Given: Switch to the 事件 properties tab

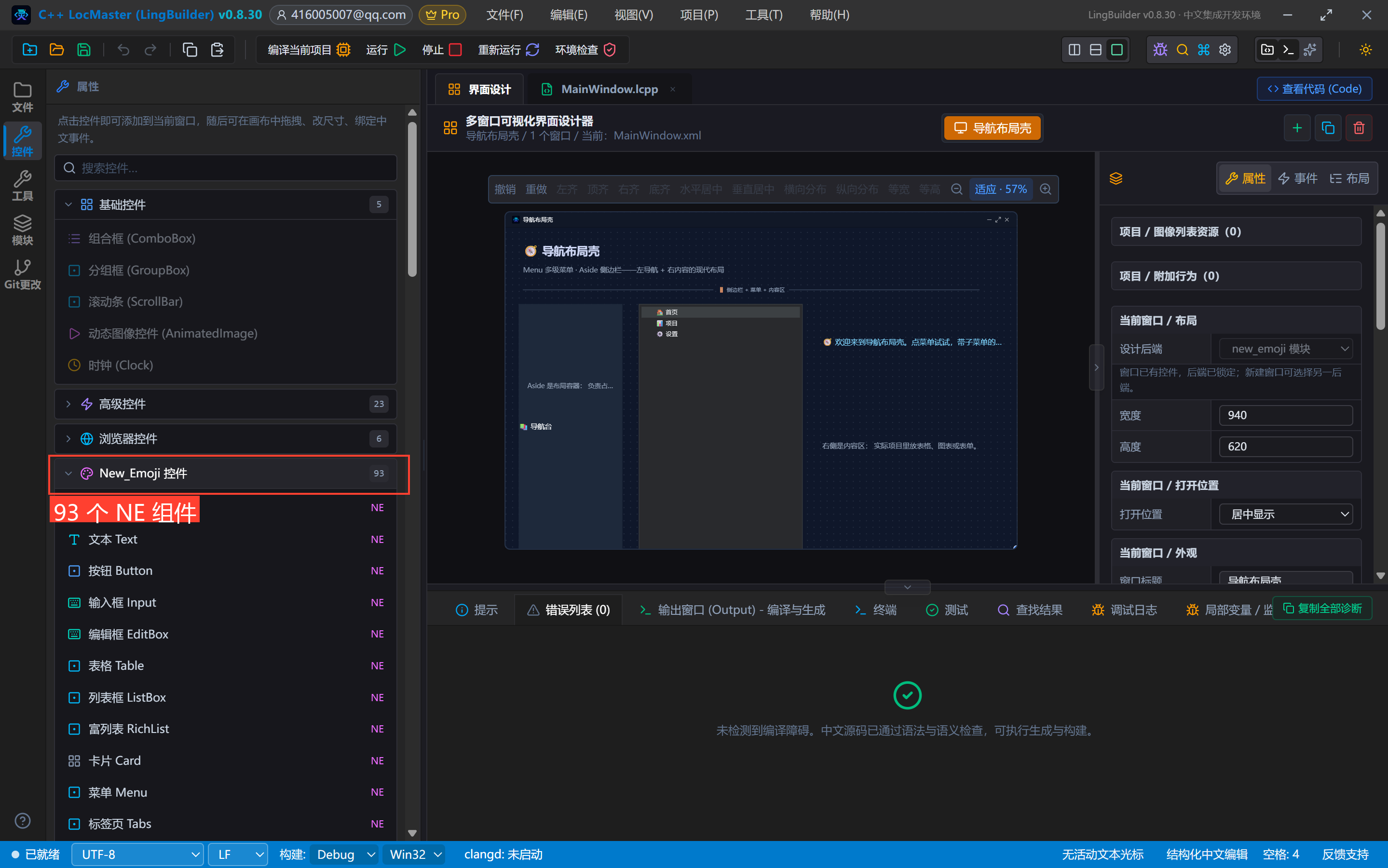Looking at the screenshot, I should [1297, 178].
